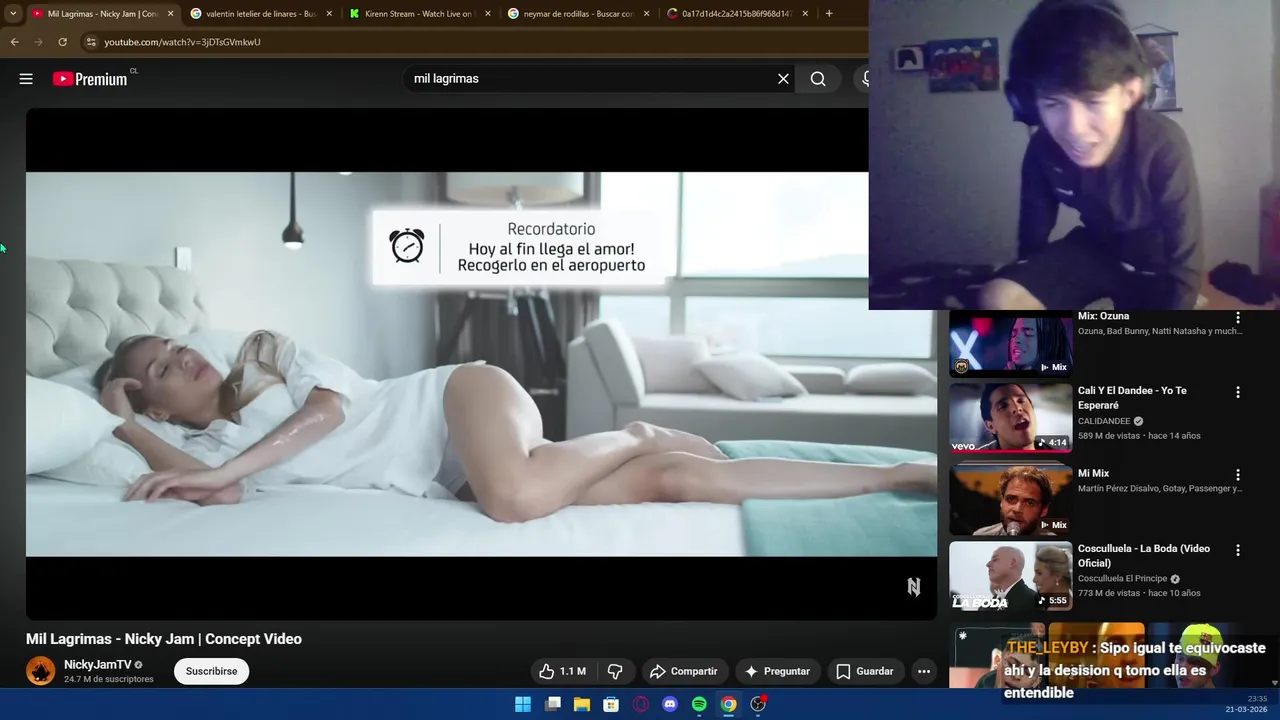Open the 'Mix: Ozuna' title link
Screen dimensions: 1280x720
pos(1103,316)
